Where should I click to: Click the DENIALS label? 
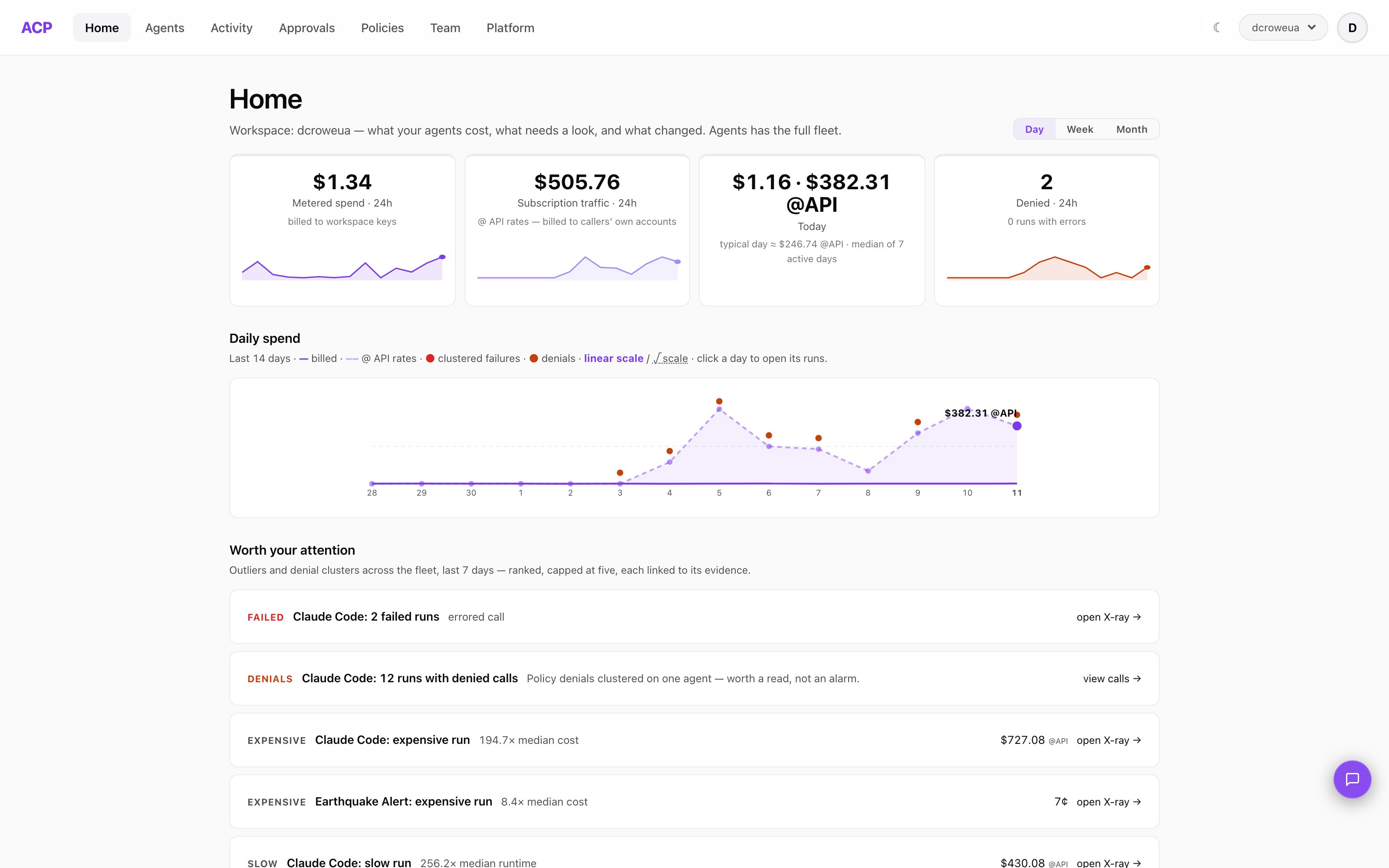270,679
